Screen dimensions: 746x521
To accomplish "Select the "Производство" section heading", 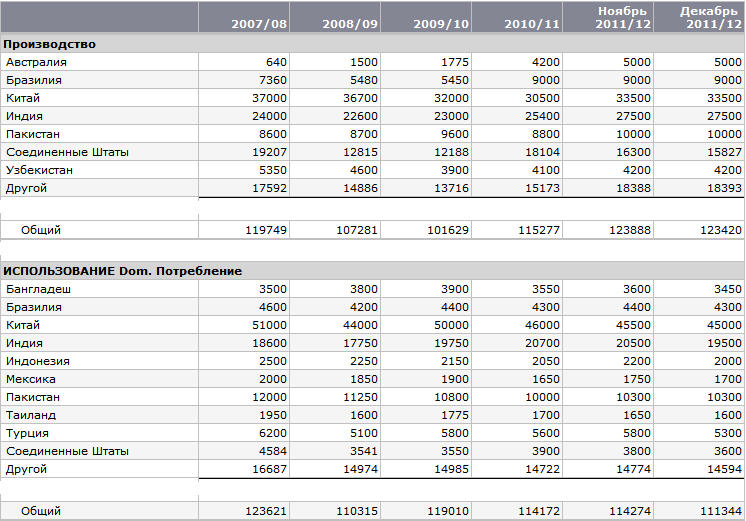I will coord(49,44).
